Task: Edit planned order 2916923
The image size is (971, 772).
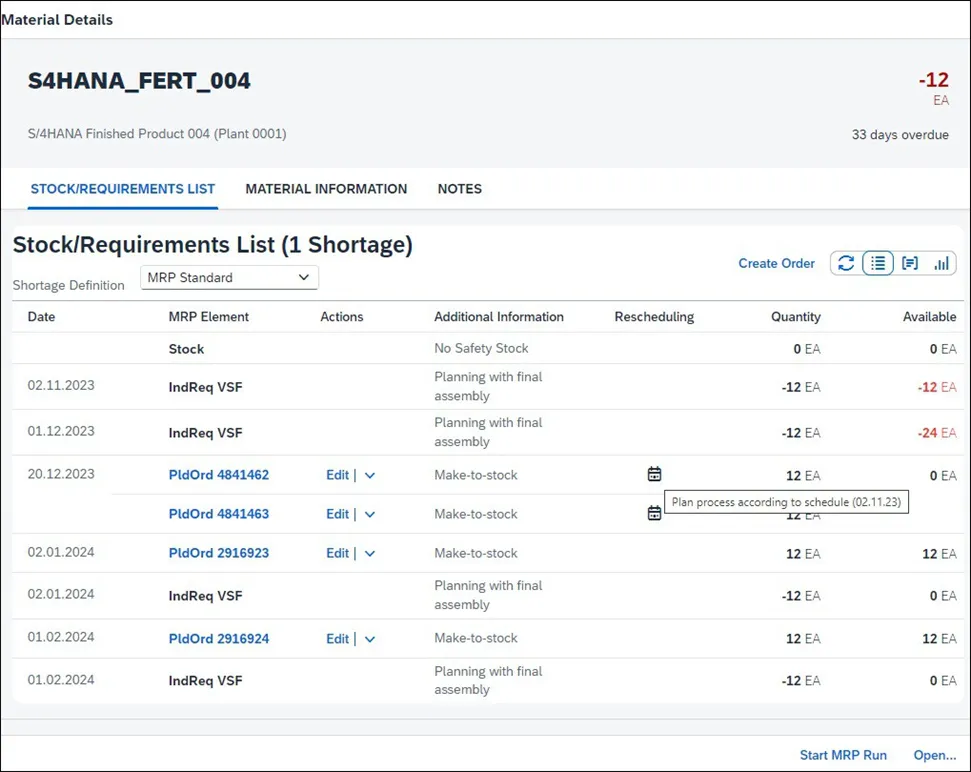Action: coord(337,553)
